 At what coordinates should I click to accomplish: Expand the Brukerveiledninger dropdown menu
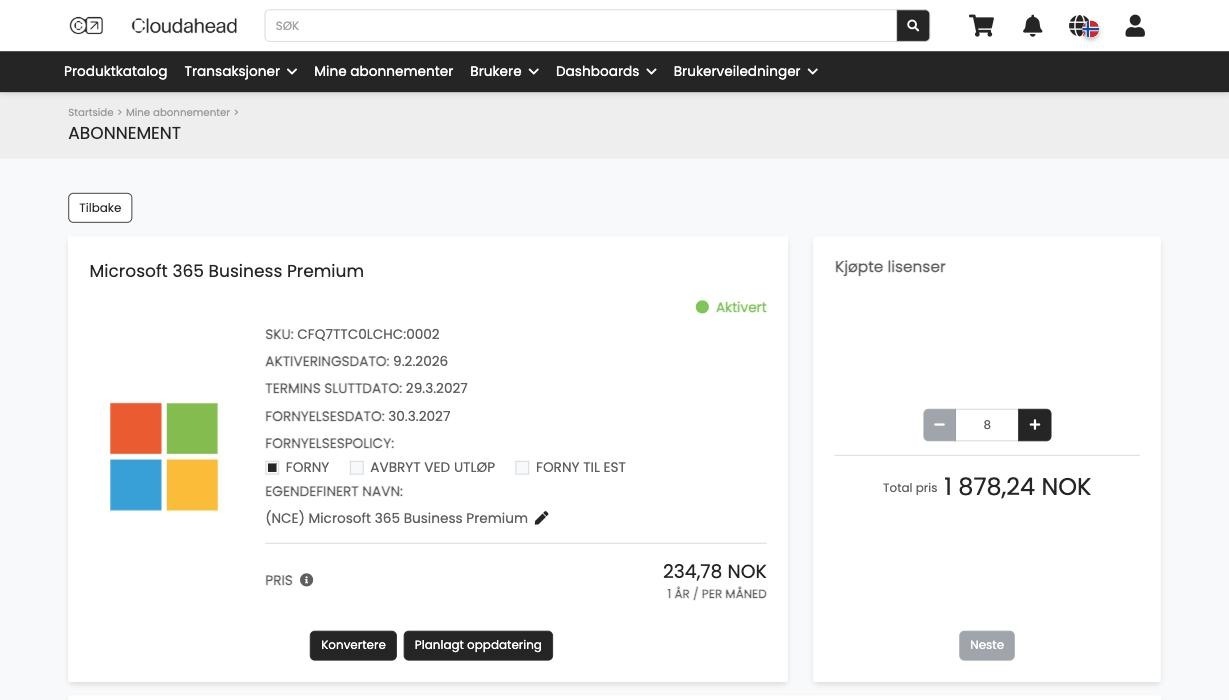(x=746, y=71)
